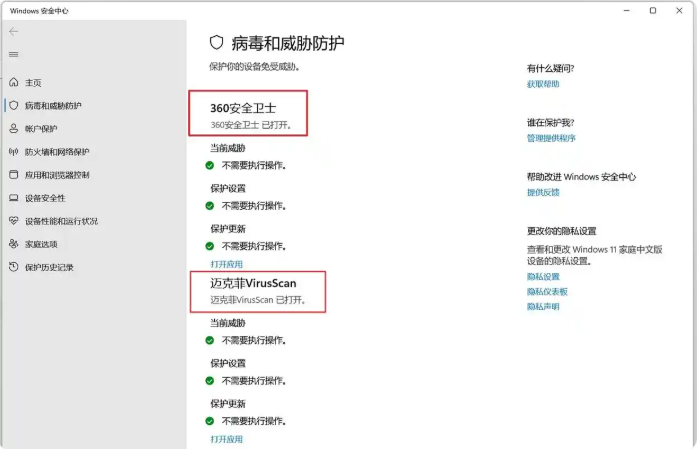Screen dimensions: 697x449
Task: Open 家庭选项 sidebar item
Action: pyautogui.click(x=41, y=244)
